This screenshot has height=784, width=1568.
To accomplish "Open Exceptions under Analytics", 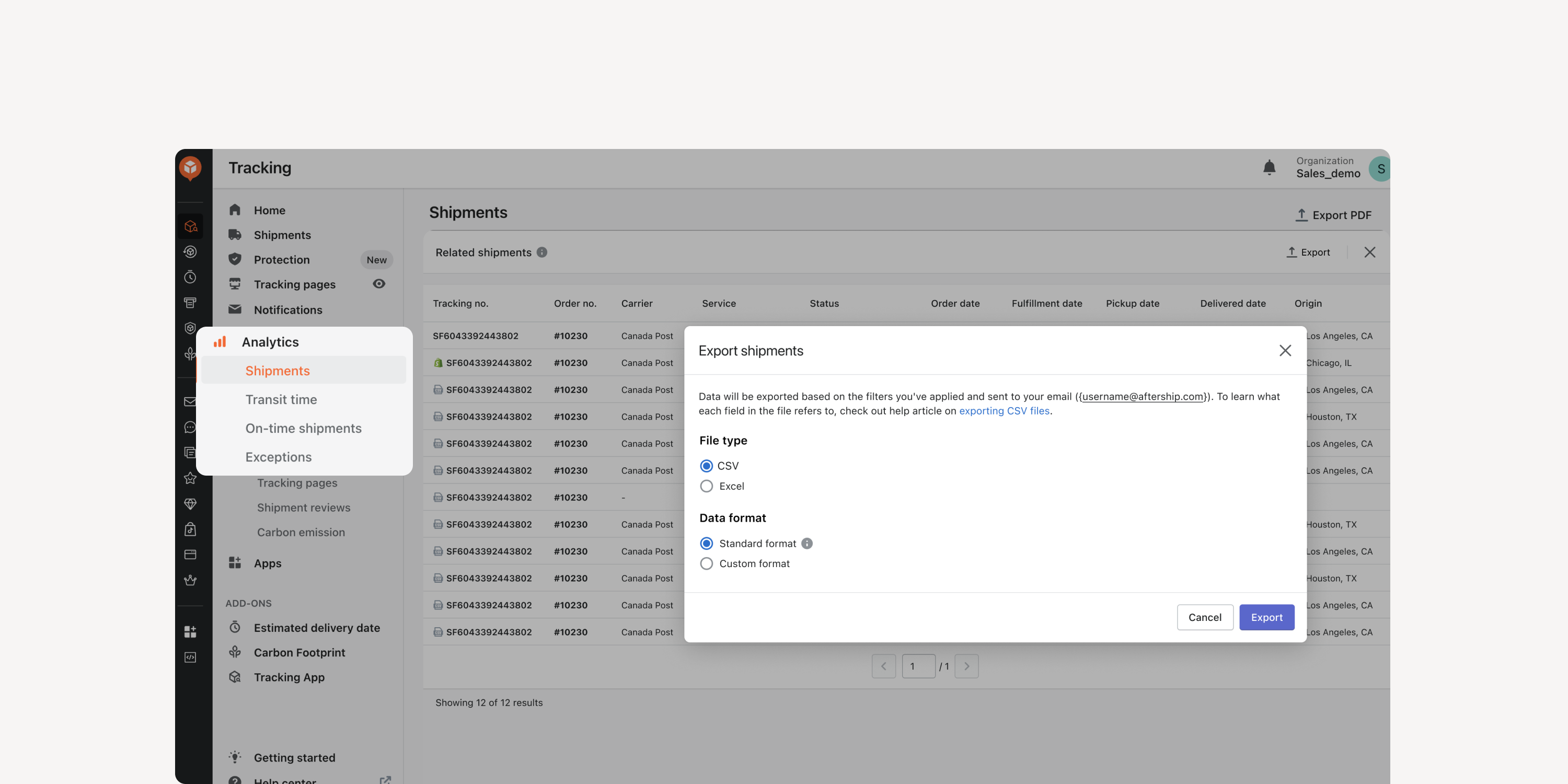I will coord(278,457).
